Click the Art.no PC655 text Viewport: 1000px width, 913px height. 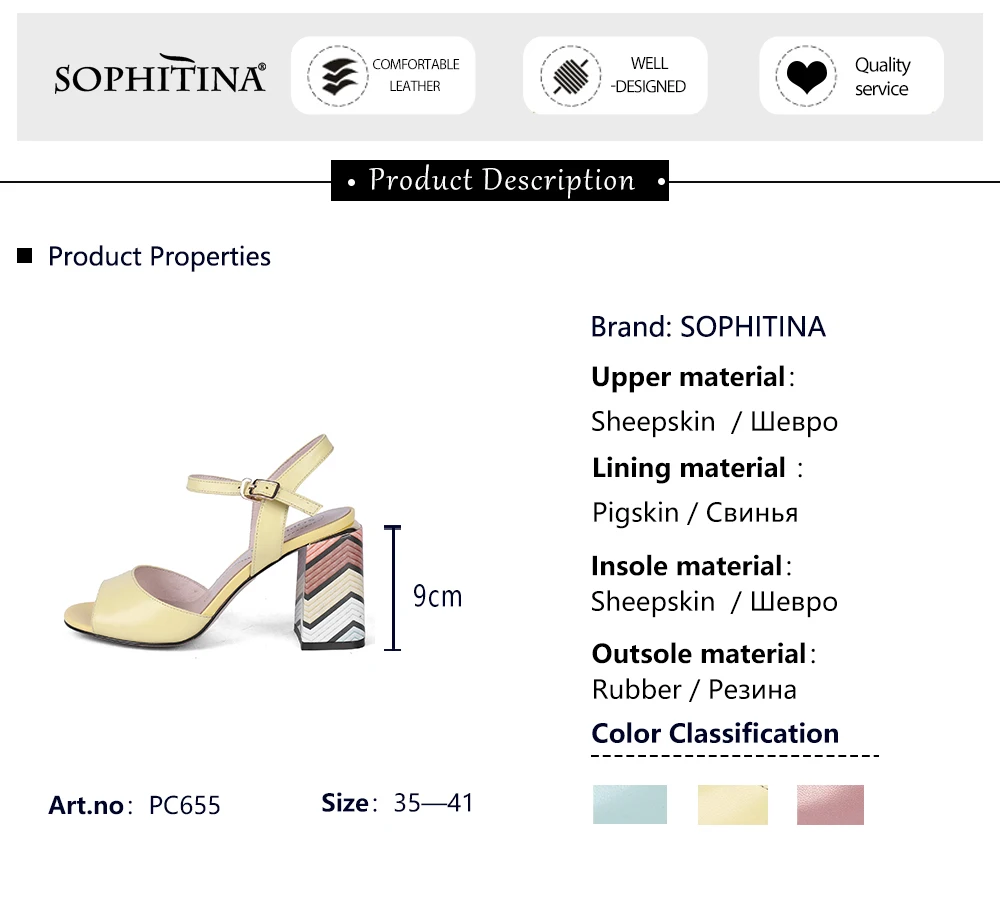point(135,805)
